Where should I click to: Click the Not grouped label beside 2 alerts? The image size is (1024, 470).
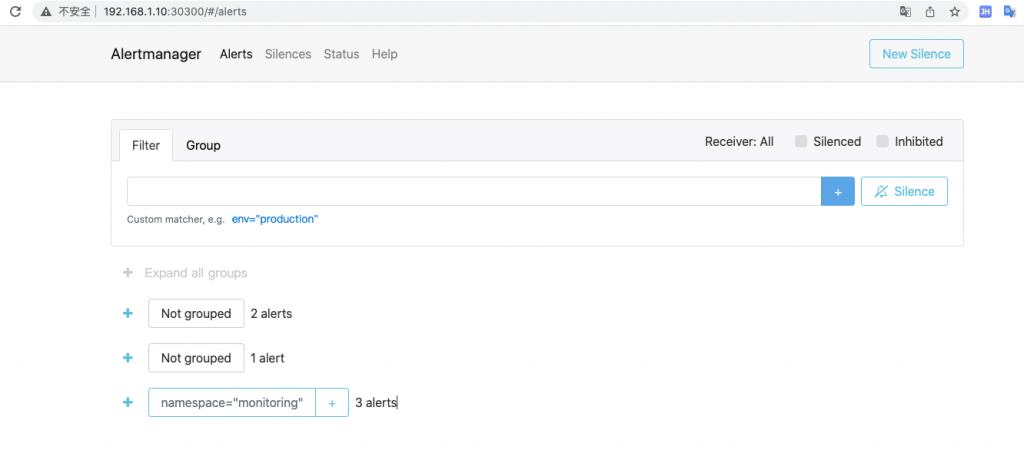click(x=196, y=313)
